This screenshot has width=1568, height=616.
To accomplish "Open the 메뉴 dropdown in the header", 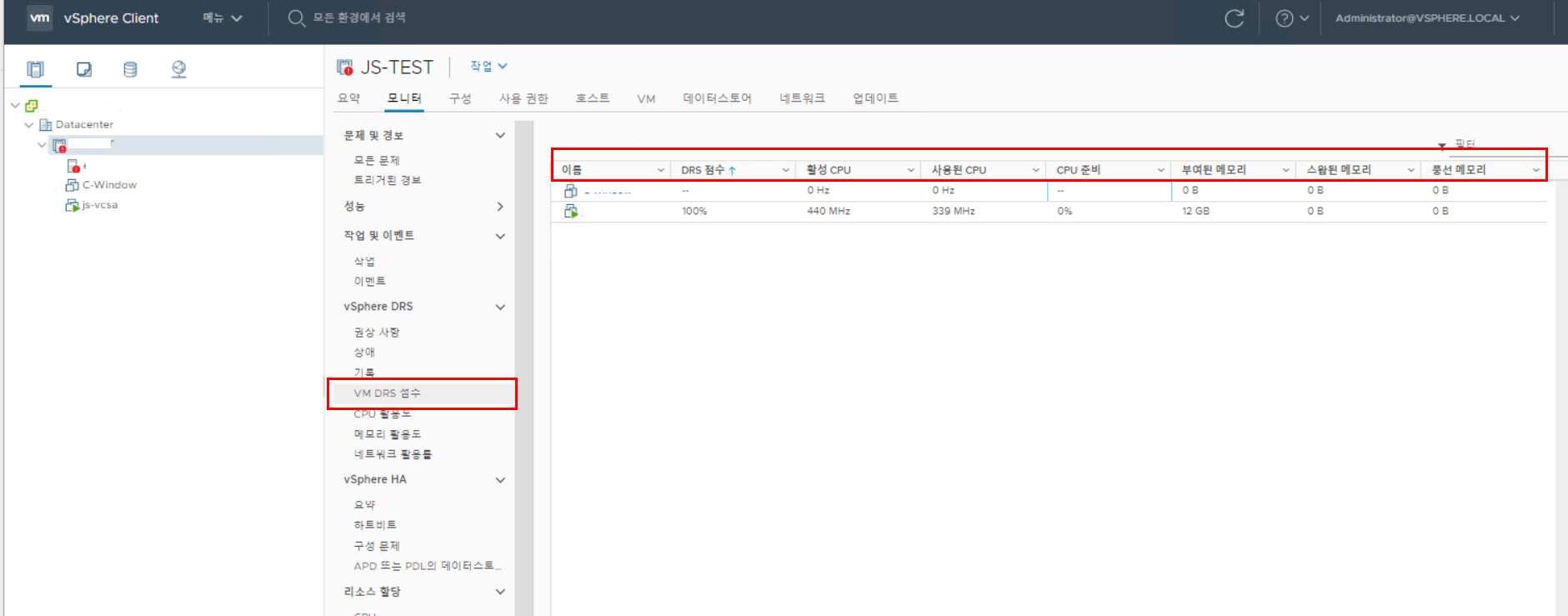I will click(223, 18).
